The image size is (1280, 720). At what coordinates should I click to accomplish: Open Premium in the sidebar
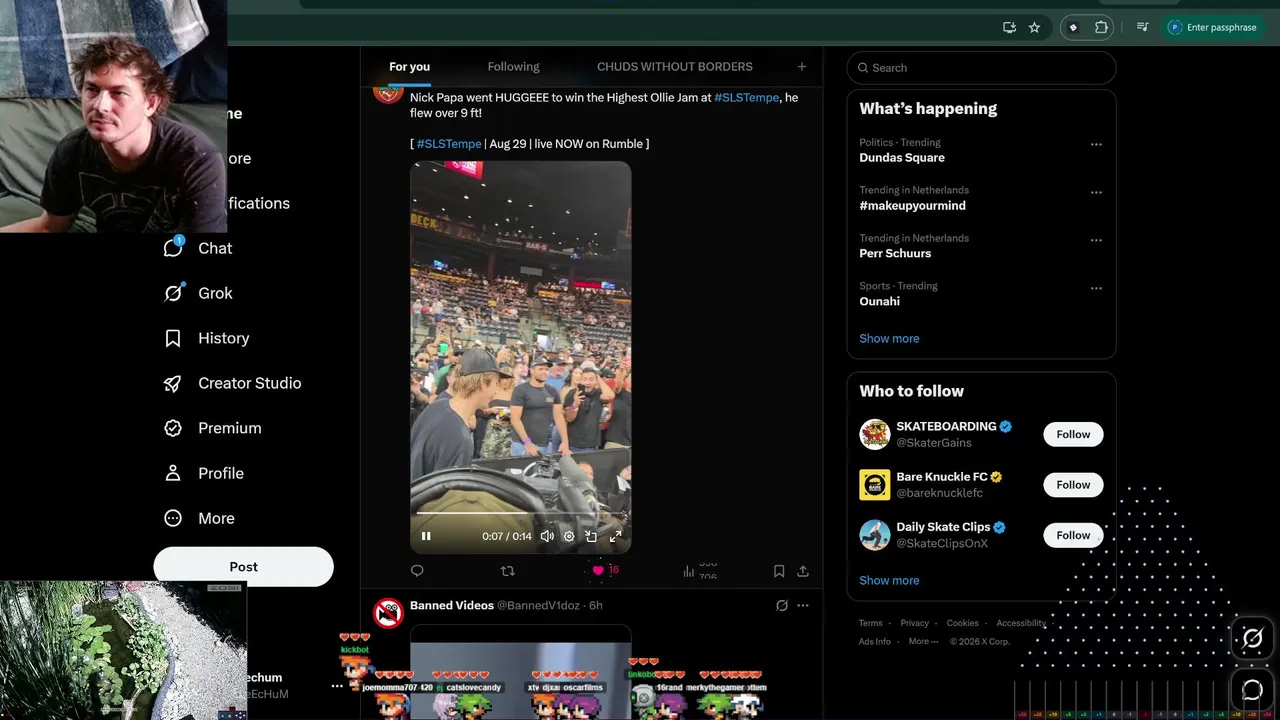[x=212, y=428]
